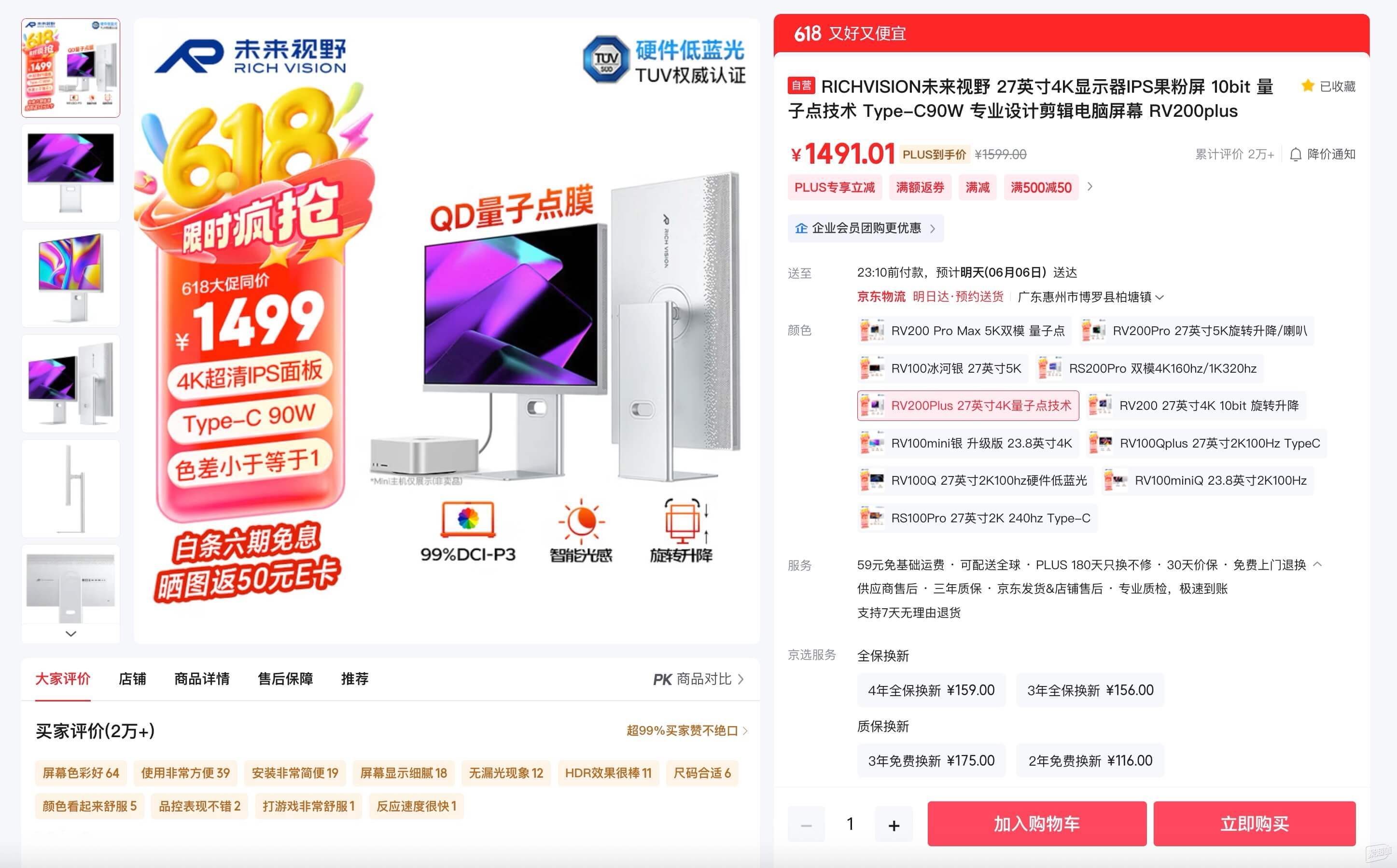Click the minus icon to decrease quantity
Image resolution: width=1397 pixels, height=868 pixels.
coord(806,825)
